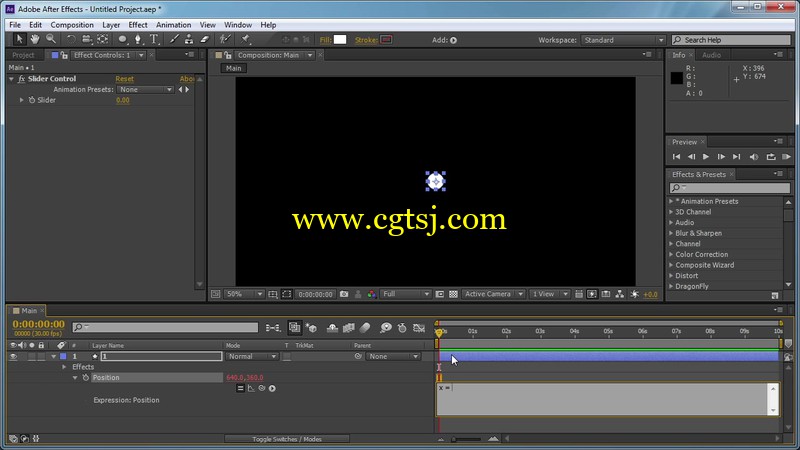Image resolution: width=800 pixels, height=450 pixels.
Task: Open the Layer menu
Action: (x=111, y=24)
